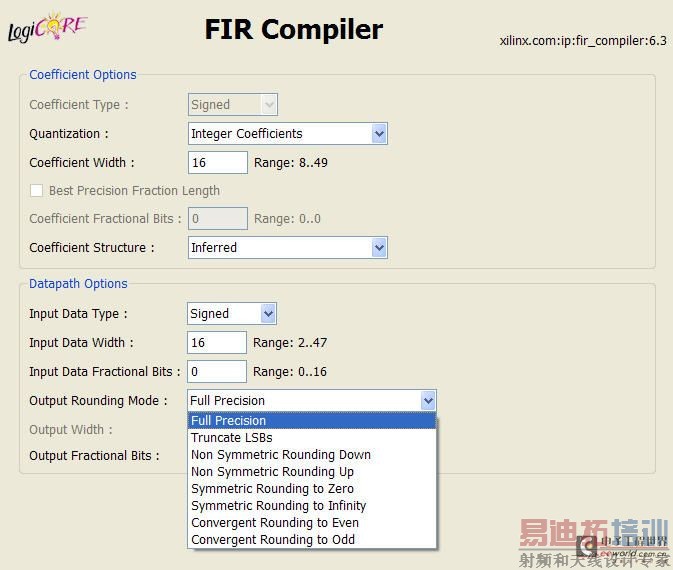Click the Coefficient Structure label
This screenshot has height=570, width=673.
(x=92, y=248)
